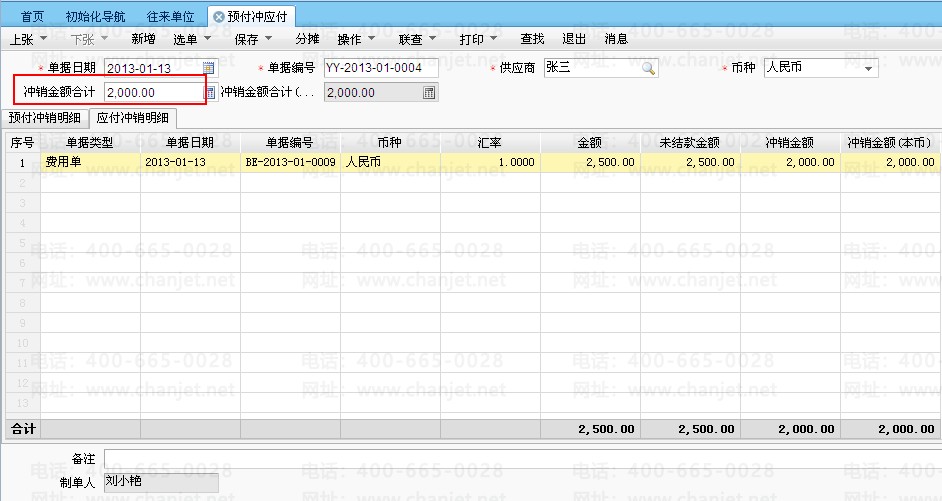
Task: Click the 未结款金额 cell in row 1
Action: (690, 162)
